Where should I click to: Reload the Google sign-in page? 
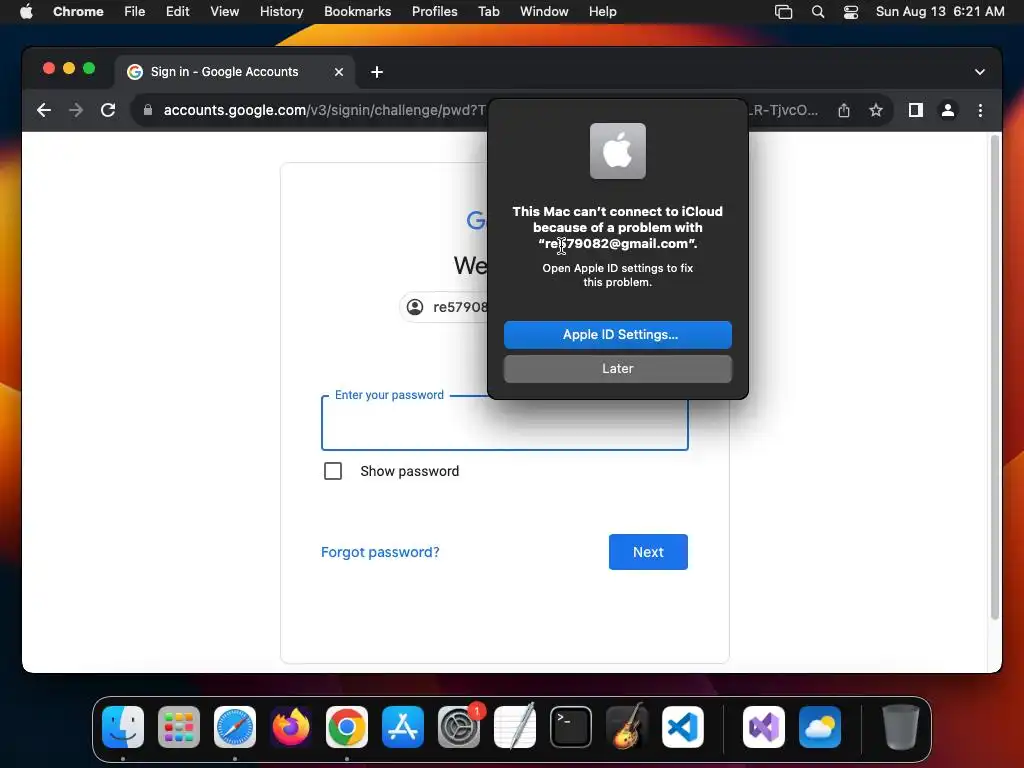pyautogui.click(x=108, y=110)
